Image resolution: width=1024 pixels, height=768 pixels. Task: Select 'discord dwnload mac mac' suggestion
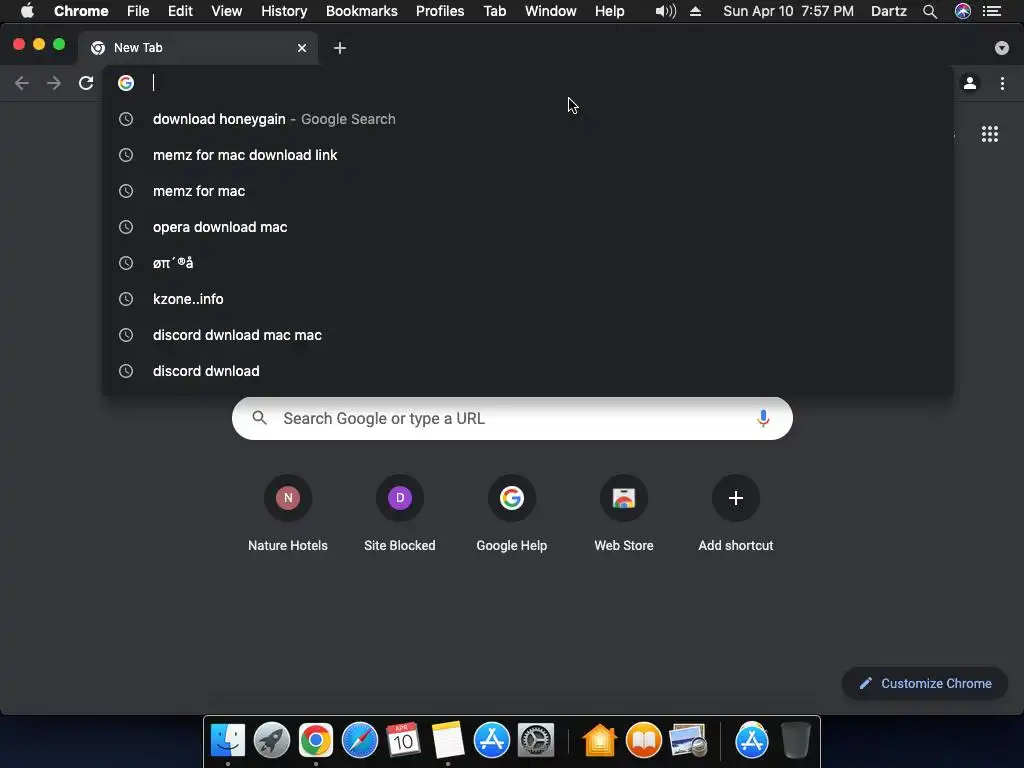click(528, 334)
